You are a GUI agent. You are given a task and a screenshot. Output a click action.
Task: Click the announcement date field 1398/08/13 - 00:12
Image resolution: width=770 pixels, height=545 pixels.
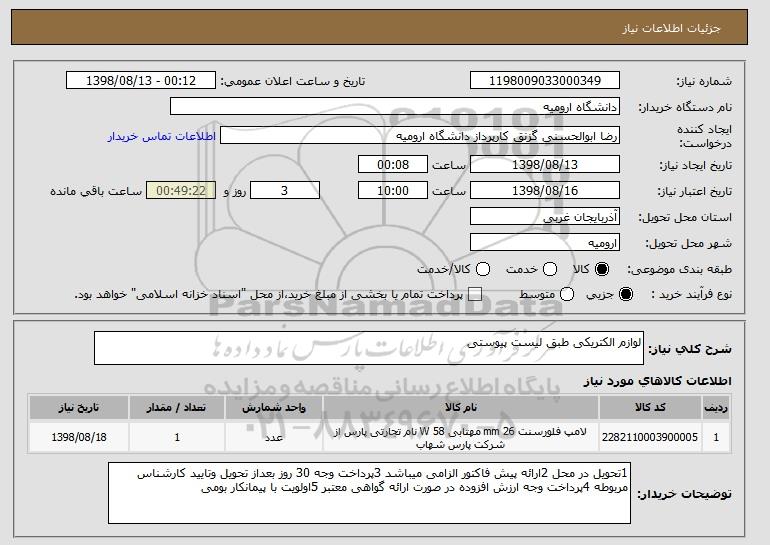[x=141, y=81]
